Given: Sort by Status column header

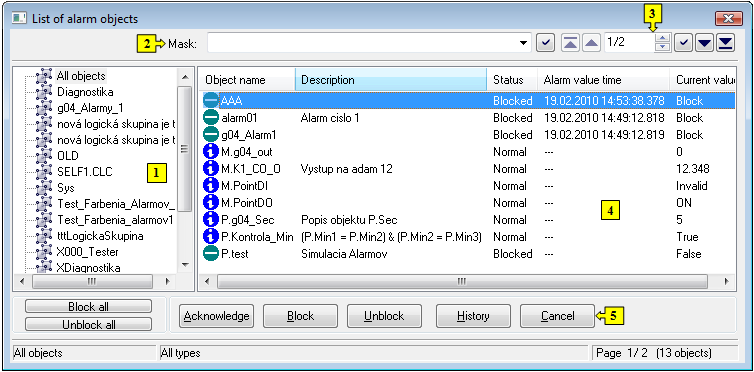Looking at the screenshot, I should click(512, 80).
